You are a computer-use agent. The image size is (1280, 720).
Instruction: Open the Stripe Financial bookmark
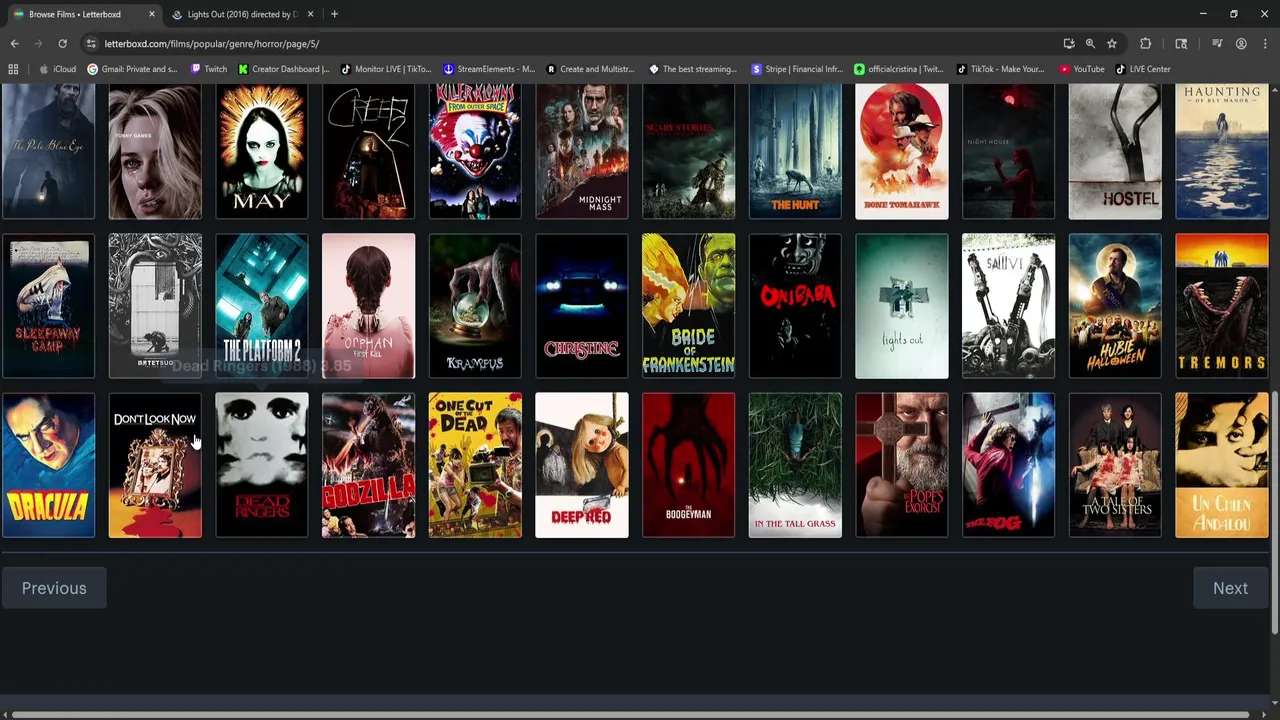797,69
